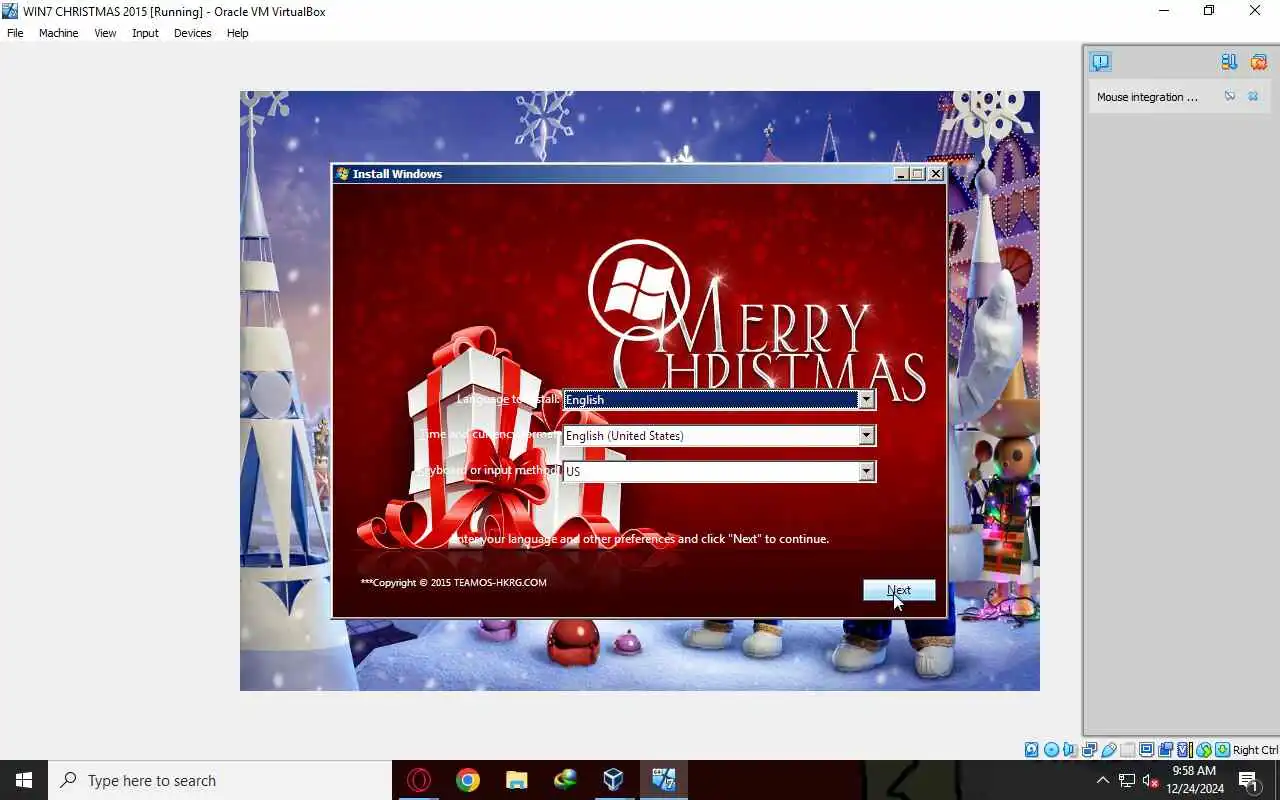Click the notification ordering icon in side panel
The height and width of the screenshot is (800, 1280).
(1229, 62)
